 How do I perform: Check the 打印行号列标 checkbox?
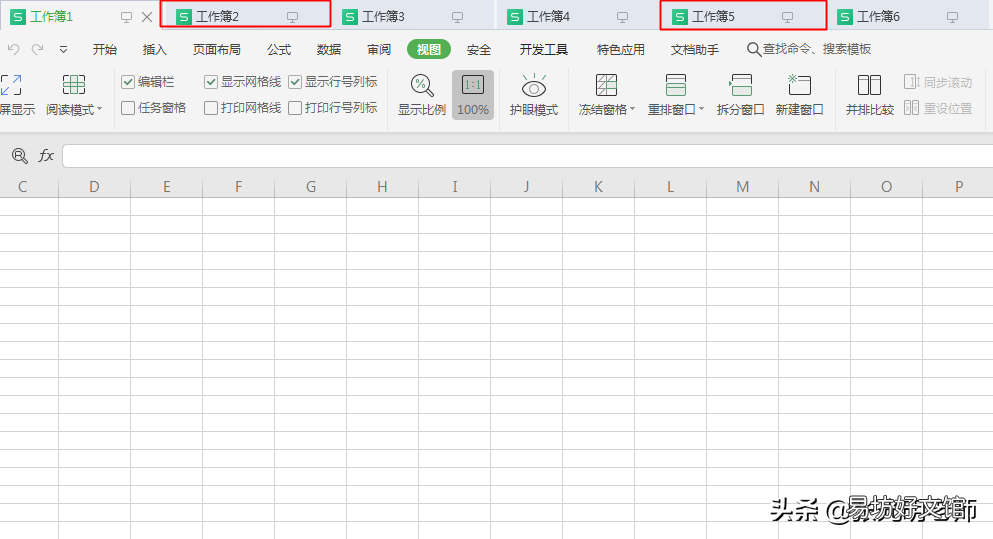click(x=294, y=108)
